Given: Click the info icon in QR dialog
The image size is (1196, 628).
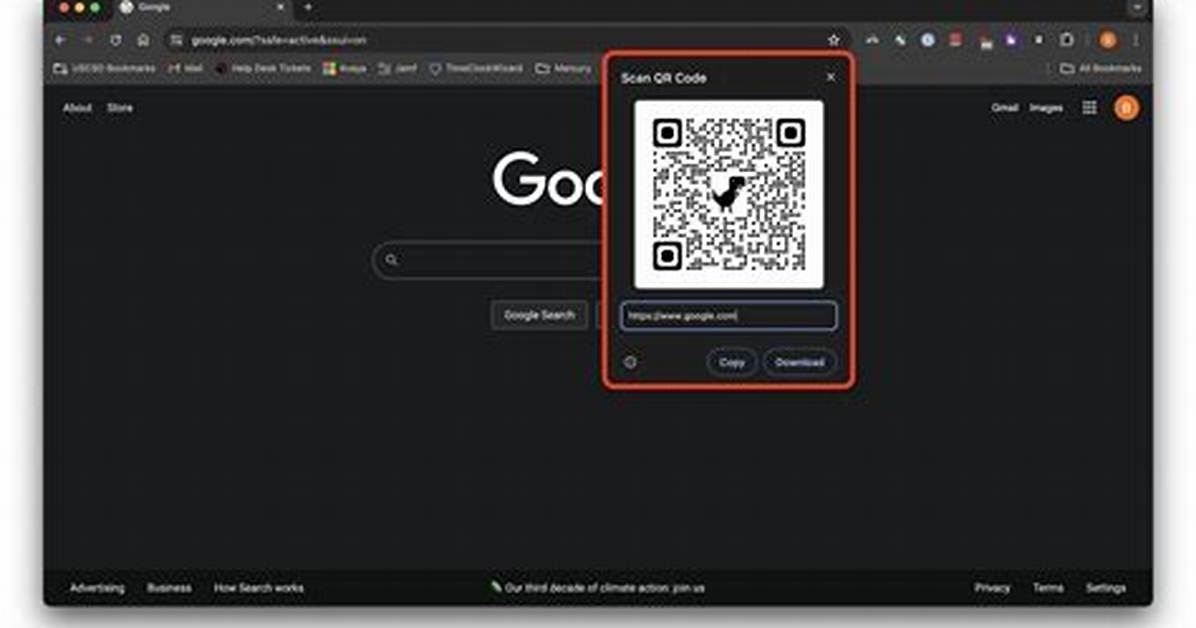Looking at the screenshot, I should tap(630, 362).
